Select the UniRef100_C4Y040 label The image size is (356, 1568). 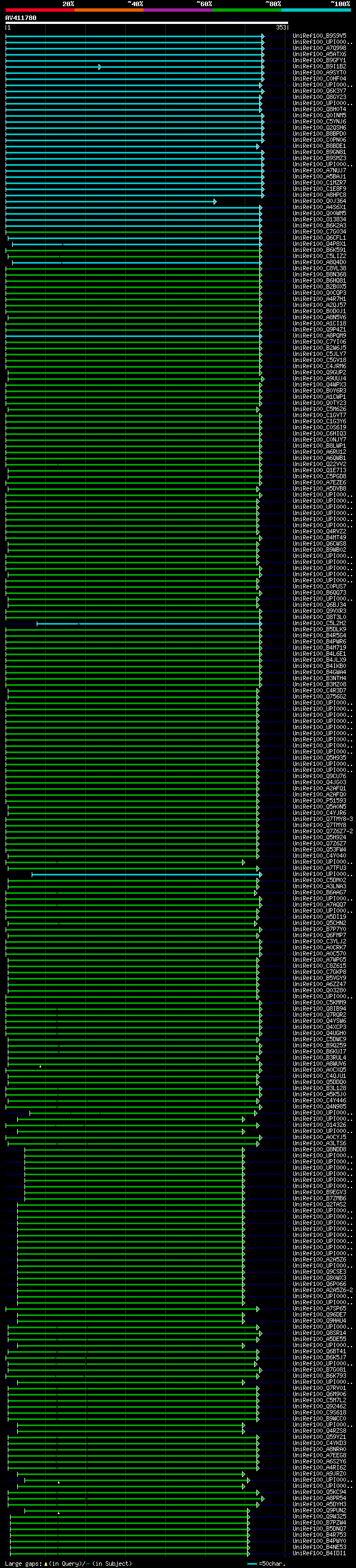click(x=319, y=855)
